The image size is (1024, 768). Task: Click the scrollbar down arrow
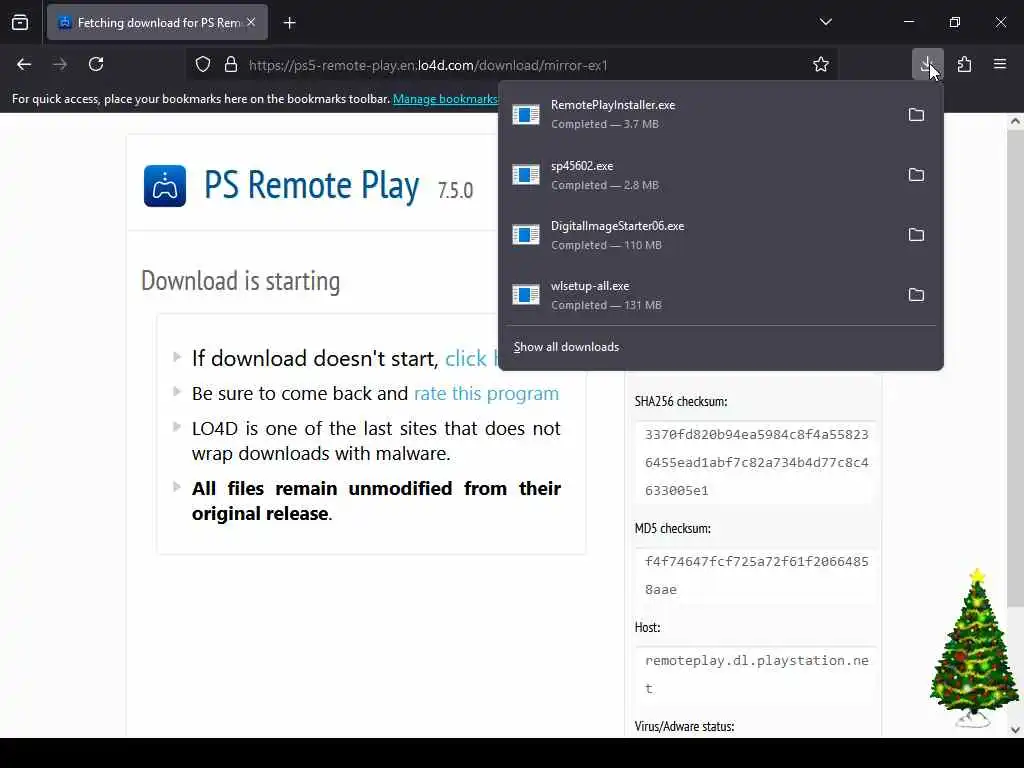tap(1015, 730)
